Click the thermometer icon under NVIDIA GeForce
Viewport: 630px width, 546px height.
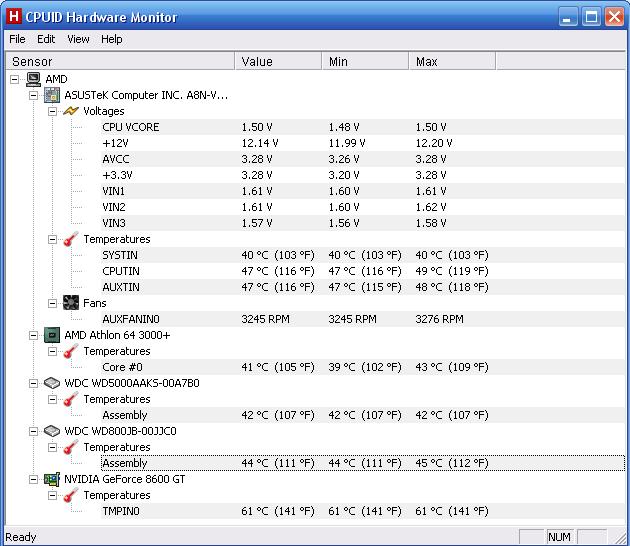coord(71,495)
